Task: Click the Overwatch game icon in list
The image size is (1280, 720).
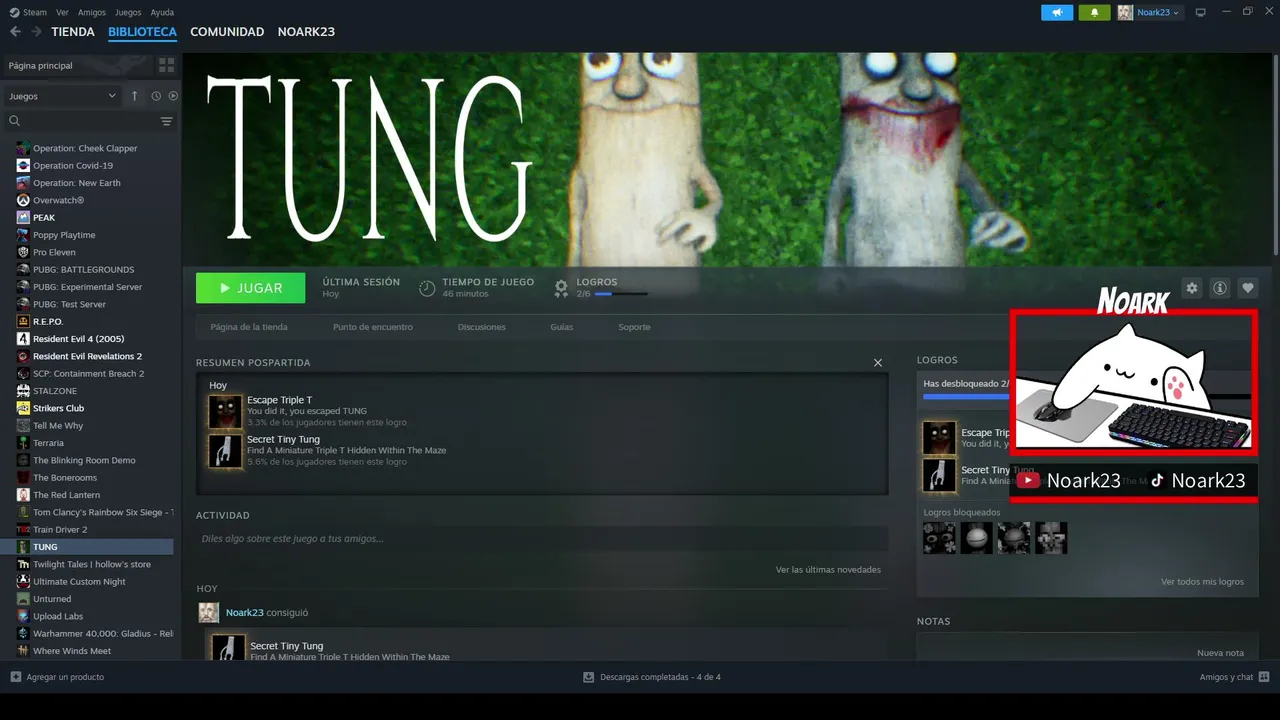Action: [x=23, y=200]
